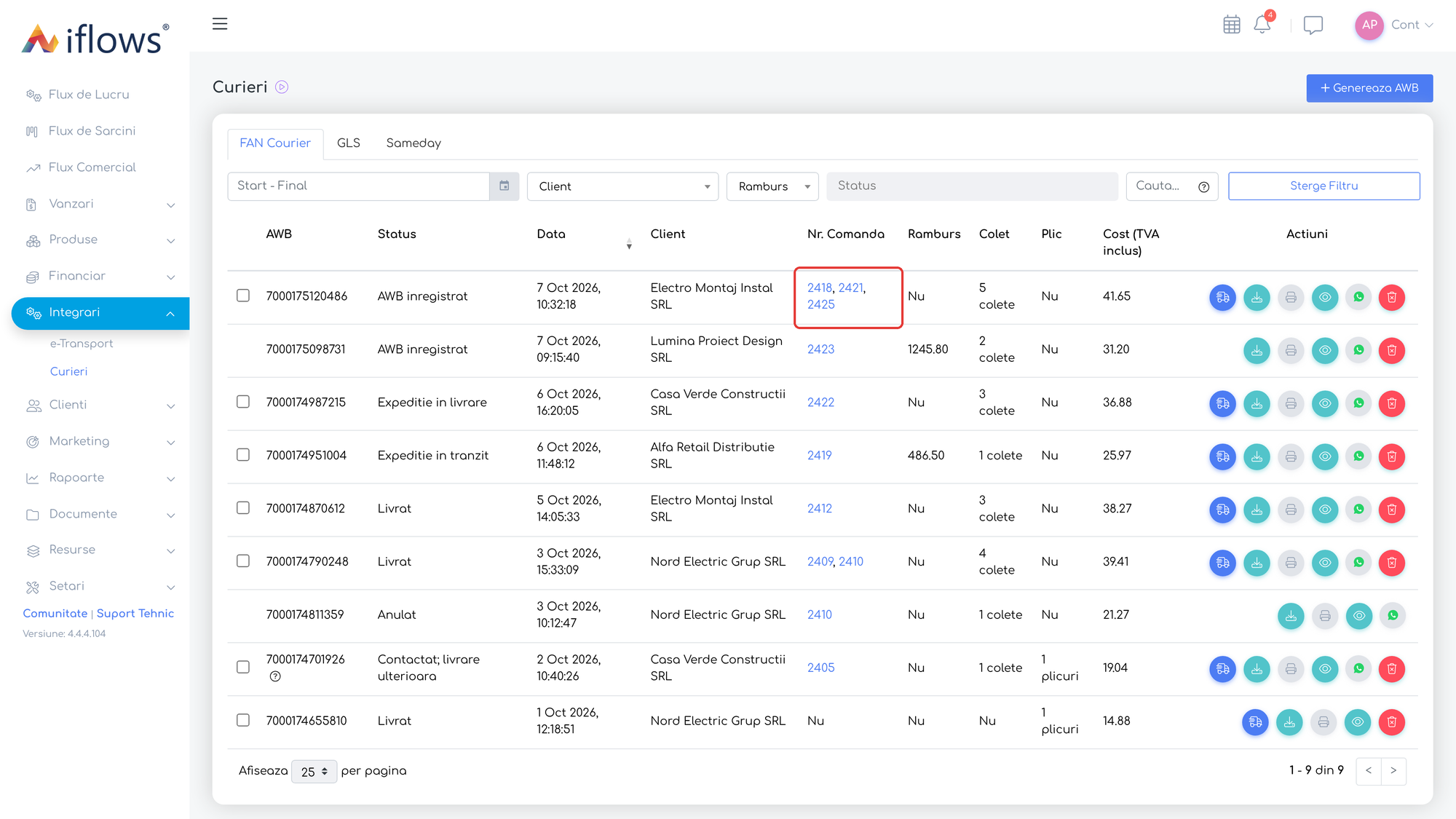Click info icon under AWB 7000174701926

pos(275,676)
